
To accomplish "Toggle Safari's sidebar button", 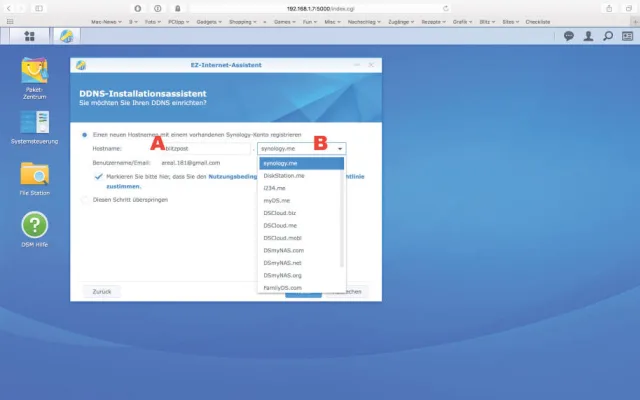I will (x=39, y=8).
